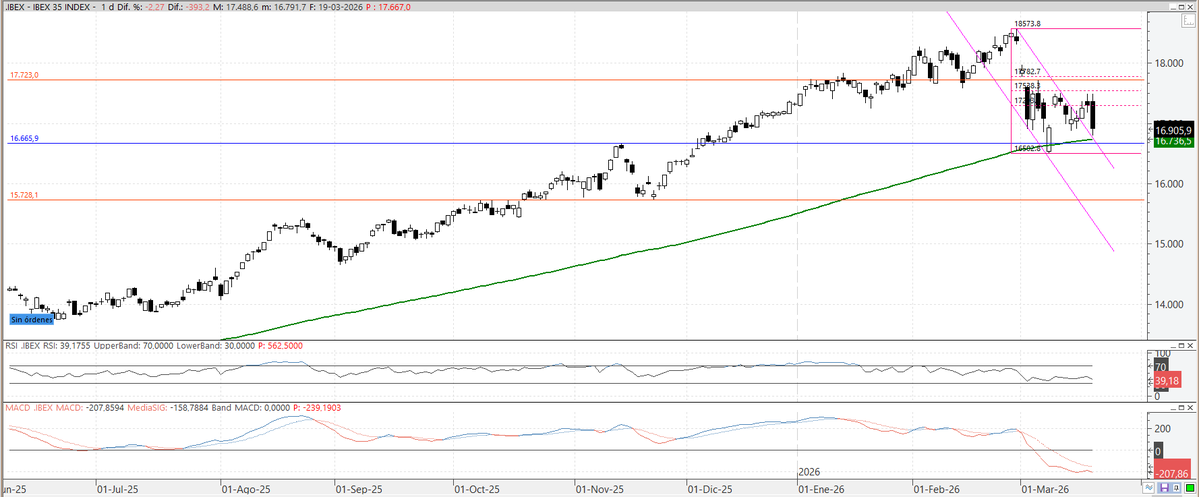The width and height of the screenshot is (1199, 497).
Task: Click the 18573.8 high price label
Action: (x=1027, y=24)
